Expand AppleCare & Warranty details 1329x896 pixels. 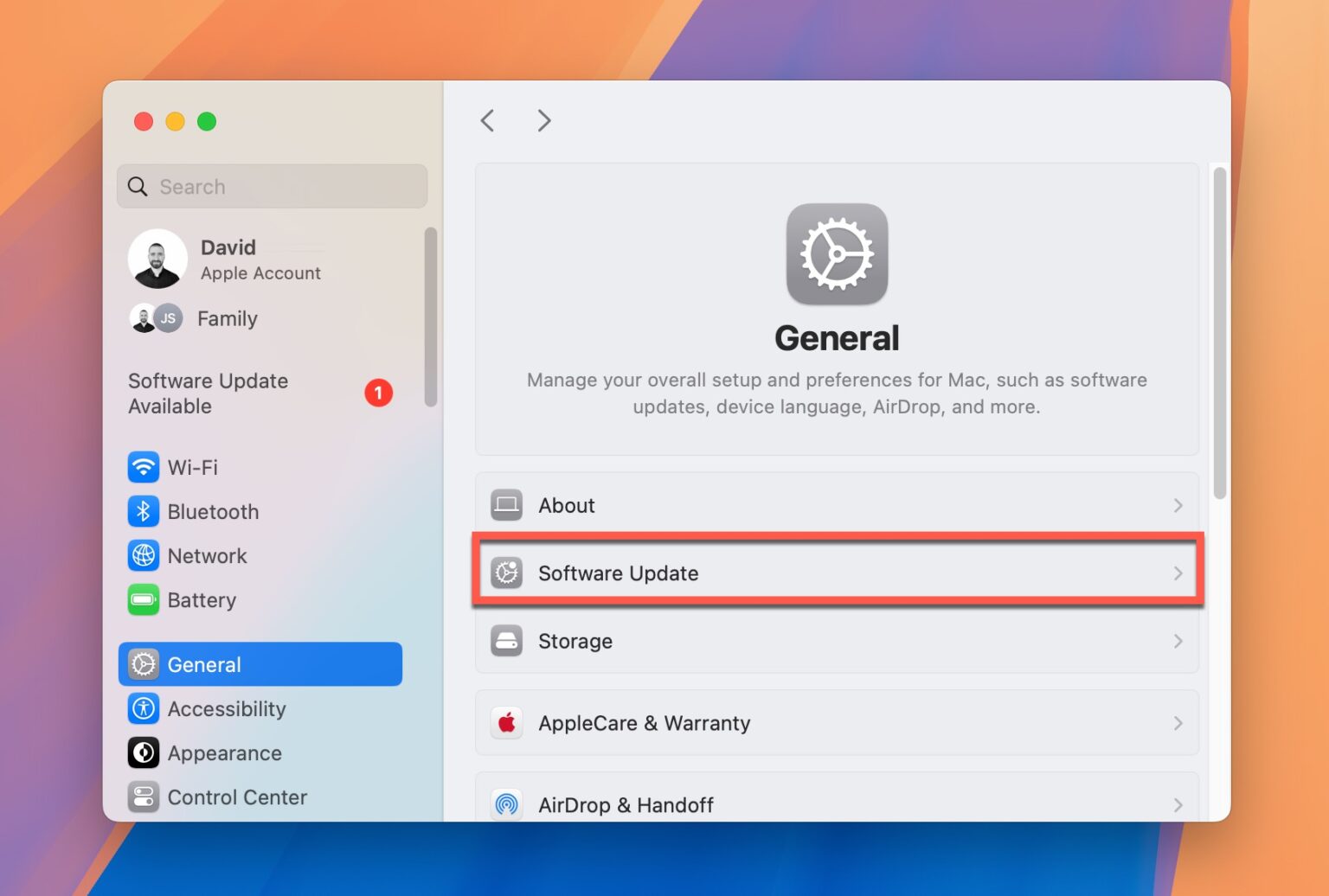click(x=1178, y=722)
